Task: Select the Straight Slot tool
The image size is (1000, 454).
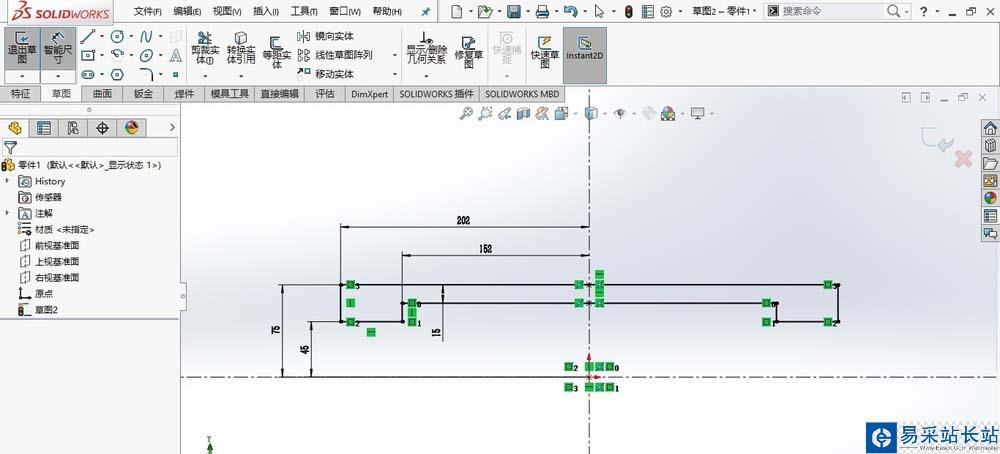Action: coord(88,75)
